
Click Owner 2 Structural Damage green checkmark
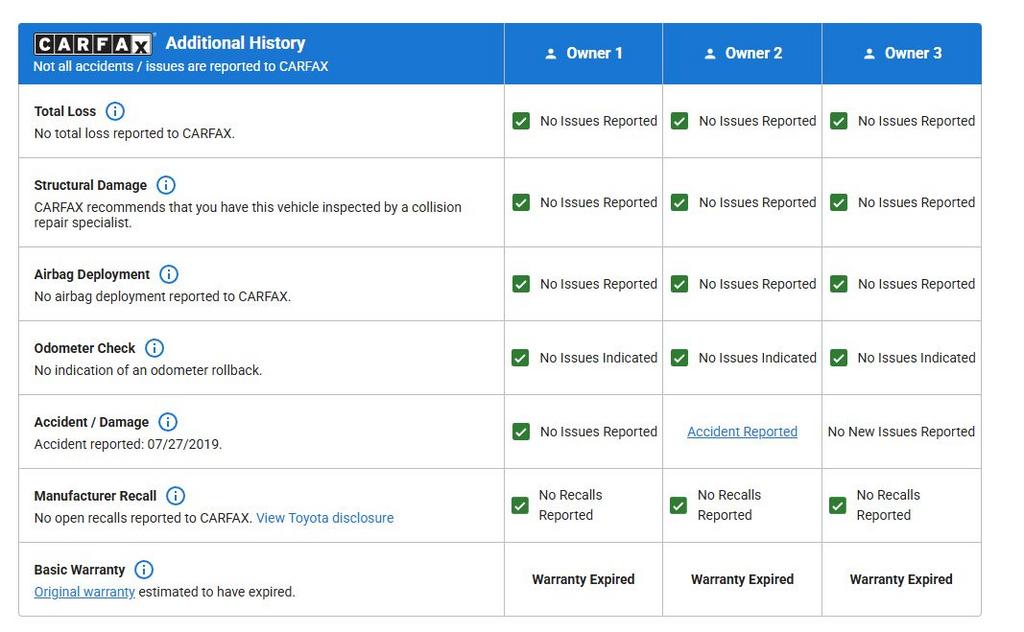coord(680,202)
